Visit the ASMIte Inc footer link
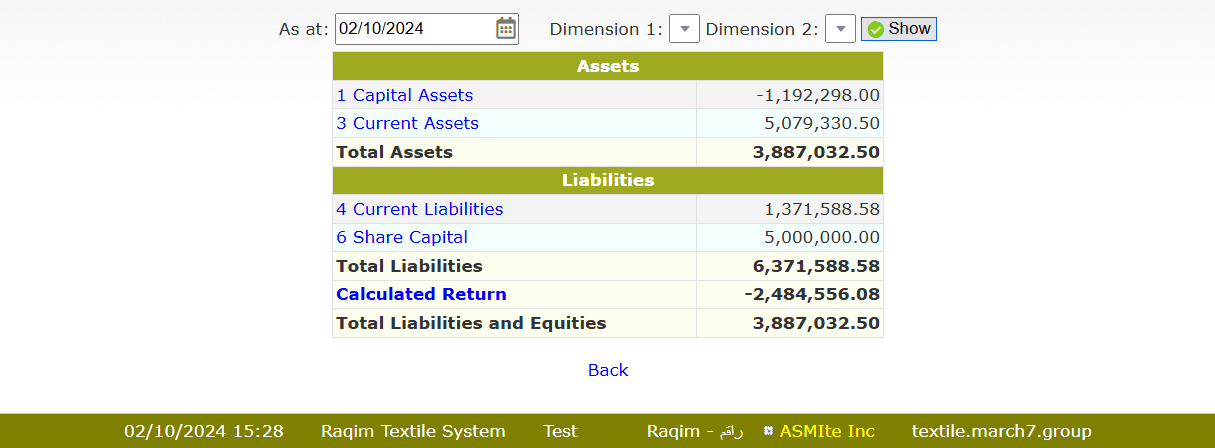This screenshot has width=1215, height=448. tap(827, 431)
